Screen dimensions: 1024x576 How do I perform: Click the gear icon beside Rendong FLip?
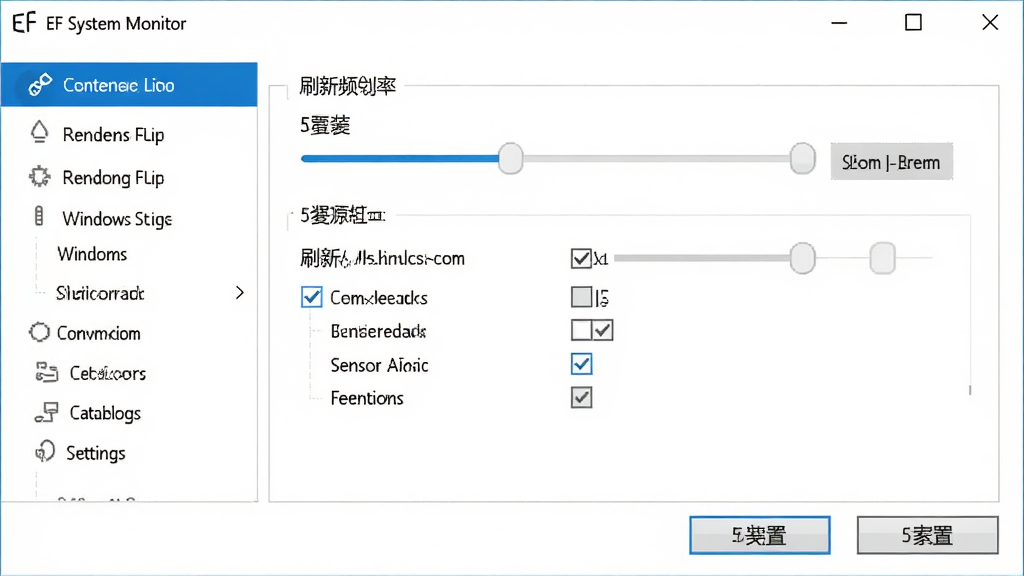tap(39, 176)
